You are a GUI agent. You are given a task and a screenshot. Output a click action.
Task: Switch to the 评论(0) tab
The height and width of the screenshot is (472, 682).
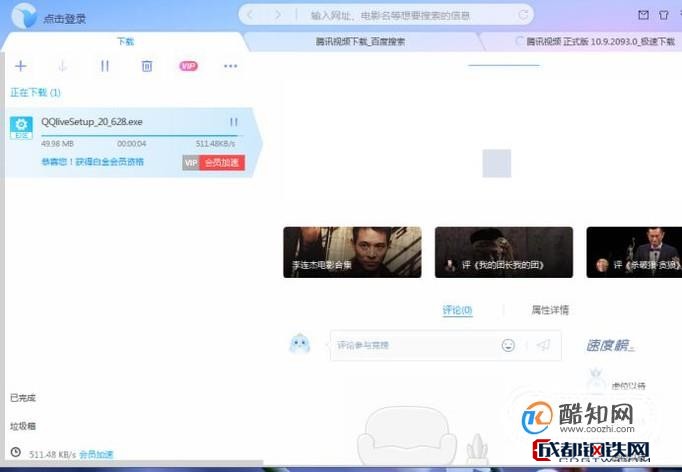457,310
